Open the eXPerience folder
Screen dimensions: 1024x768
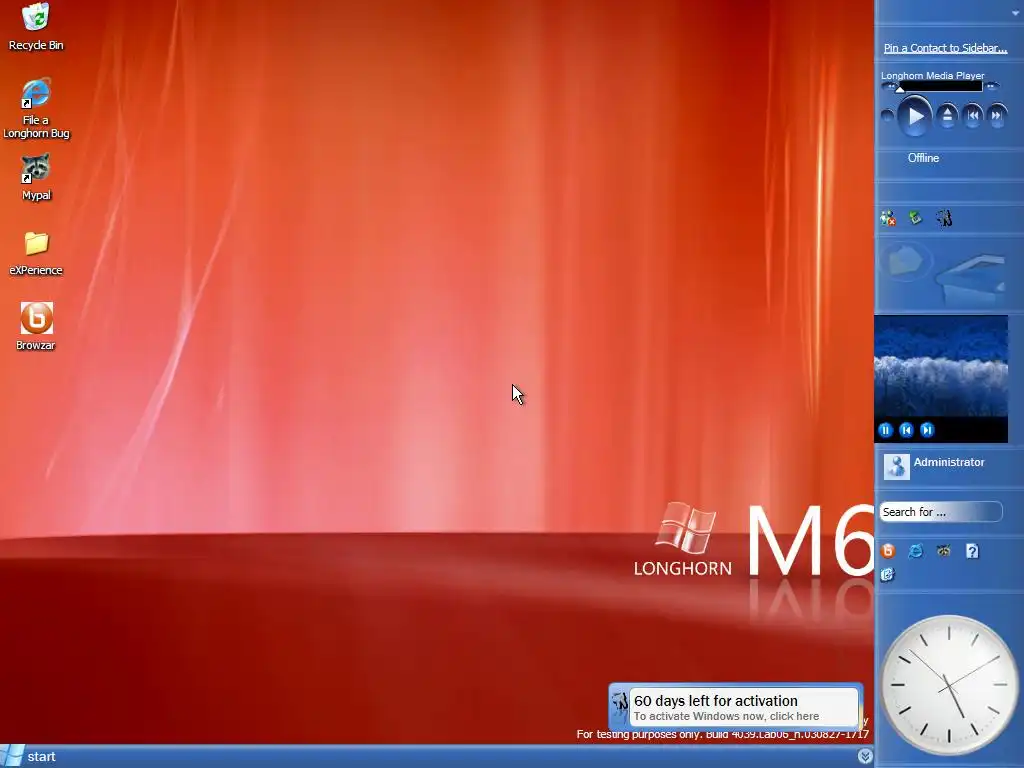pyautogui.click(x=36, y=253)
